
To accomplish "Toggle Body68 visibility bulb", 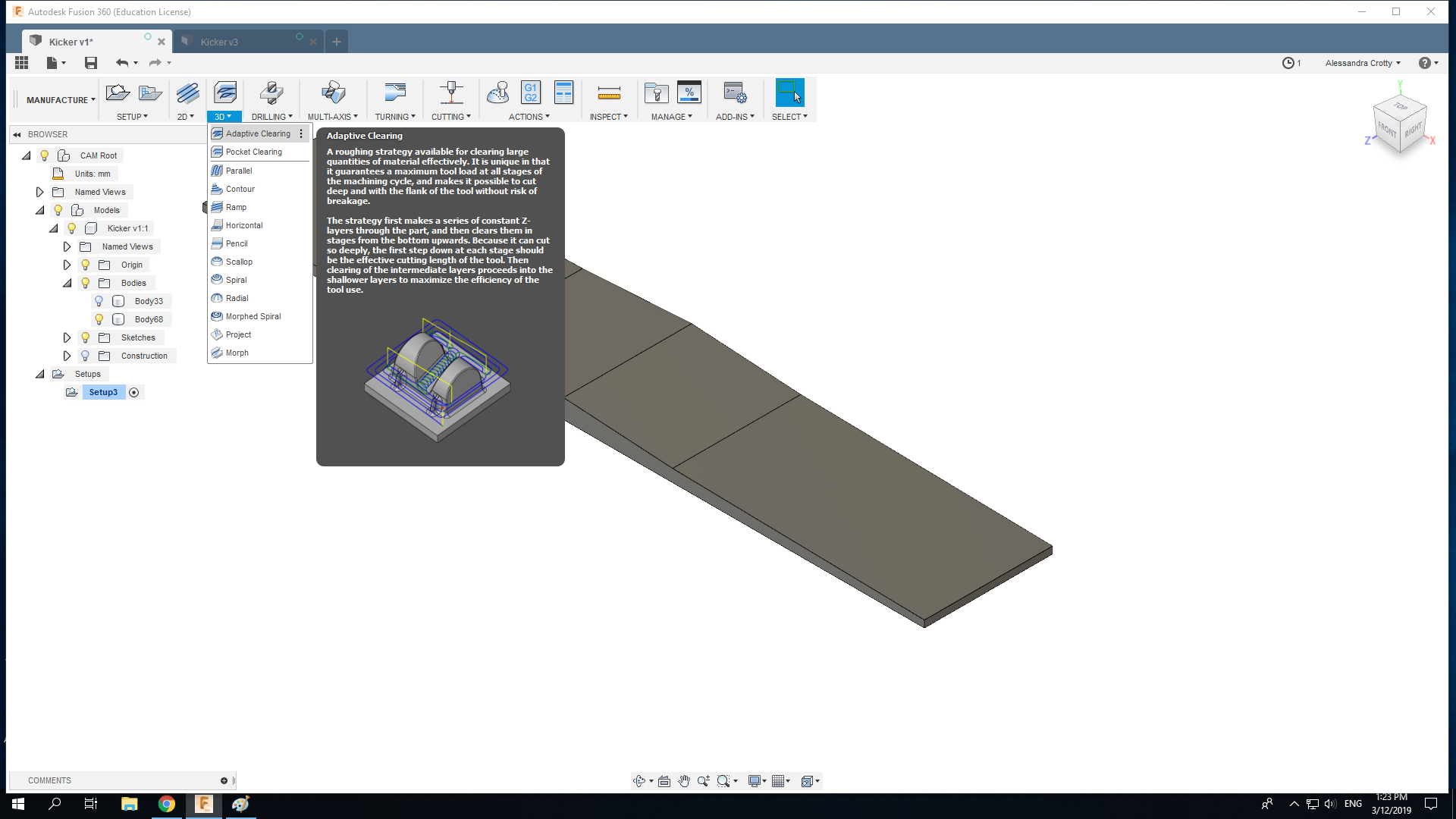I will tap(99, 319).
